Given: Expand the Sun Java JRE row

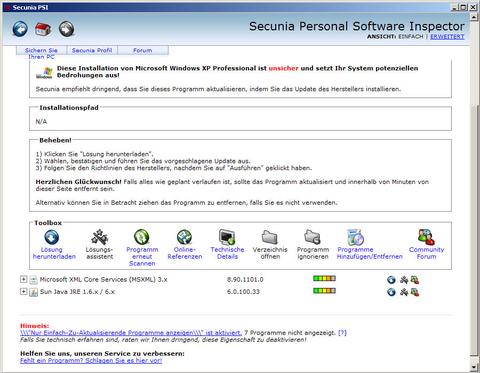Looking at the screenshot, I should tap(23, 291).
